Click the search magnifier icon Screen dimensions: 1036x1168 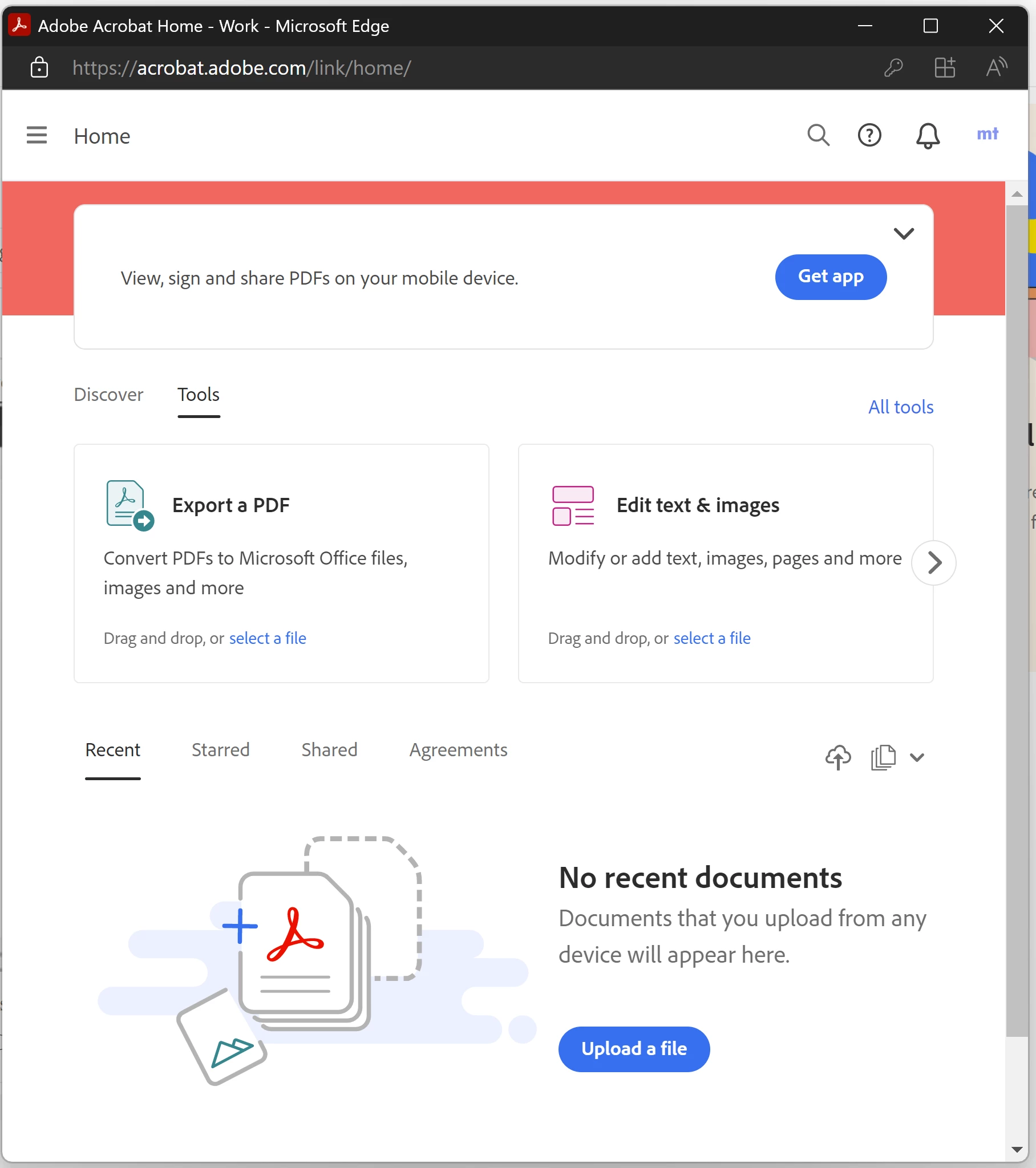(x=818, y=135)
